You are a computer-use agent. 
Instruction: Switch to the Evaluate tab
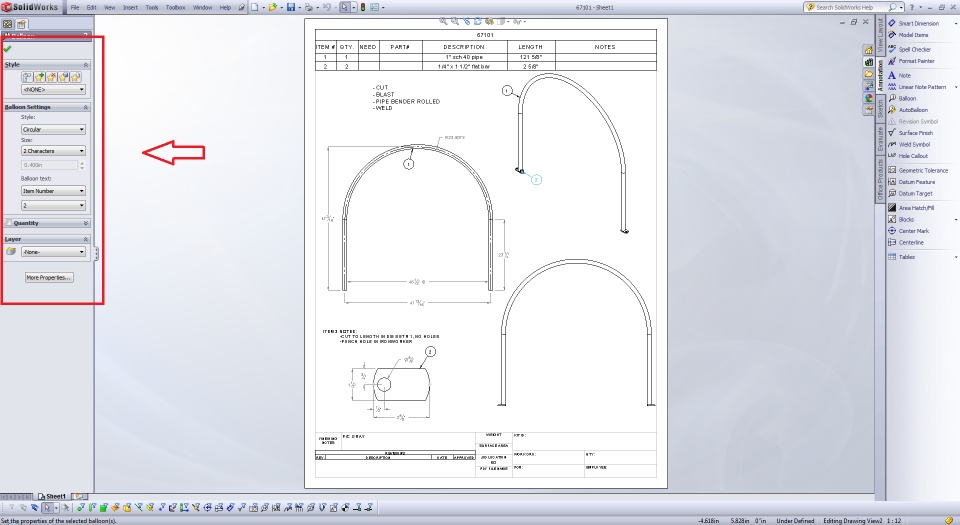pyautogui.click(x=880, y=140)
